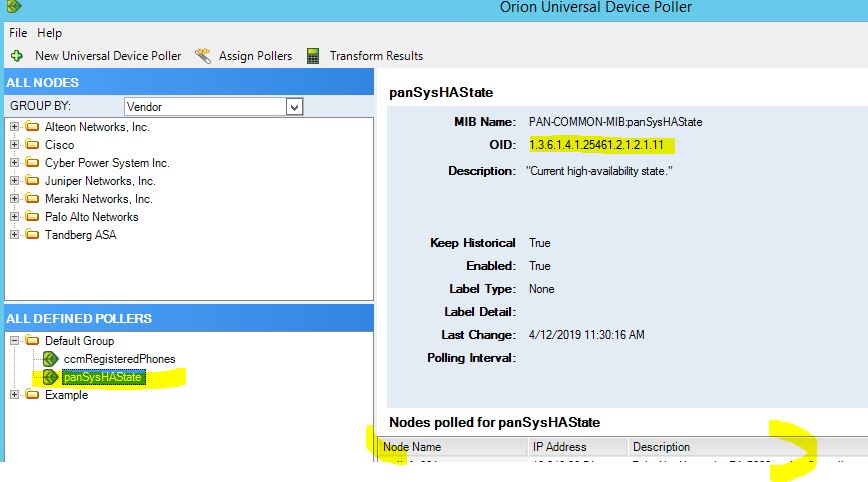Expand the Palo Alto Networks node
The height and width of the screenshot is (482, 868).
(14, 216)
